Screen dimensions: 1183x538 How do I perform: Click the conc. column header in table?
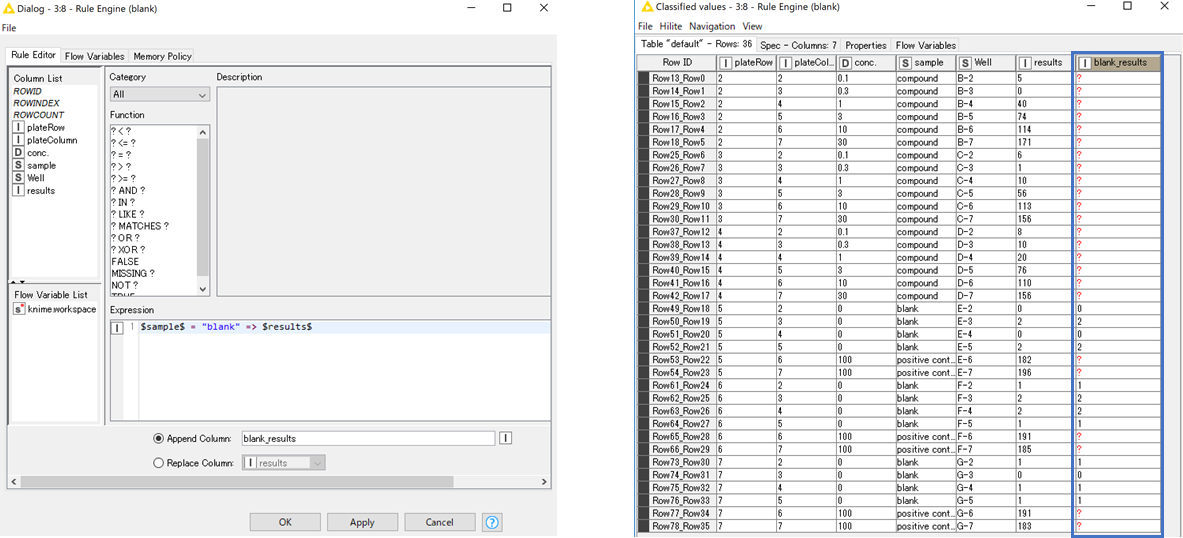(865, 63)
